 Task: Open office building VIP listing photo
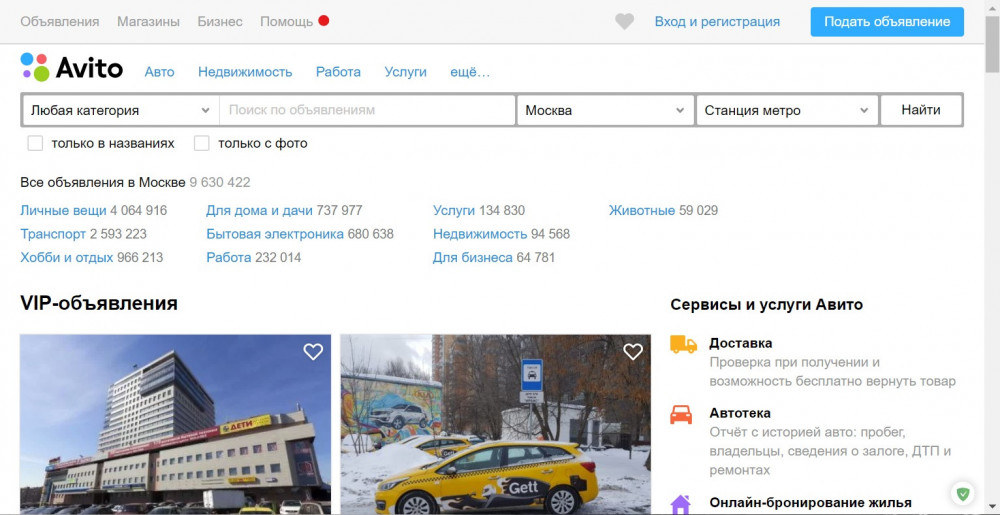pos(175,424)
